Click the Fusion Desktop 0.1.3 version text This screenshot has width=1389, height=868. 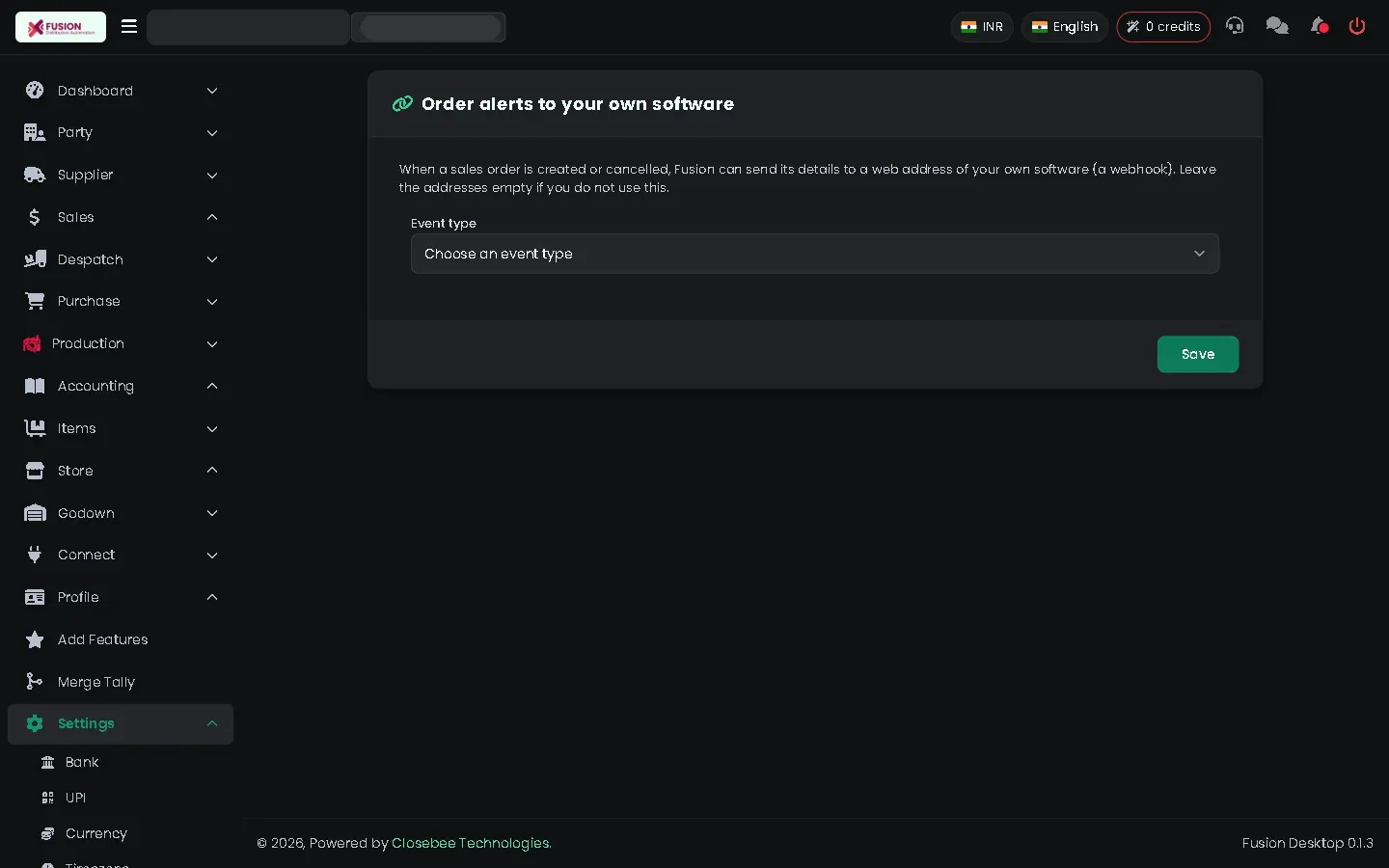pyautogui.click(x=1308, y=843)
